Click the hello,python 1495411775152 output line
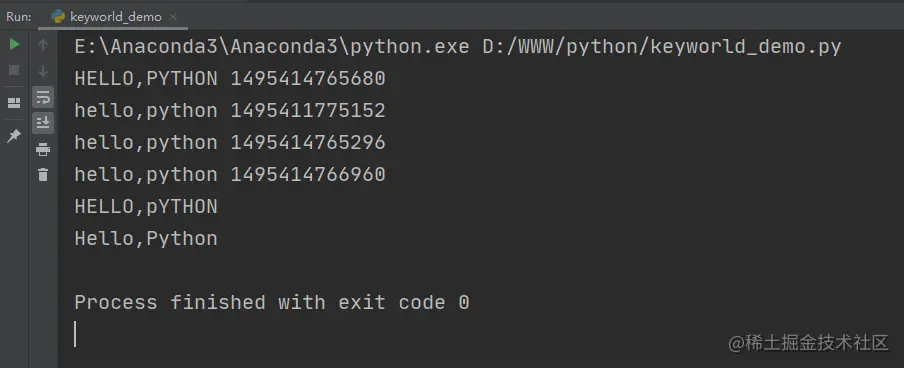The width and height of the screenshot is (904, 368). pyautogui.click(x=230, y=111)
